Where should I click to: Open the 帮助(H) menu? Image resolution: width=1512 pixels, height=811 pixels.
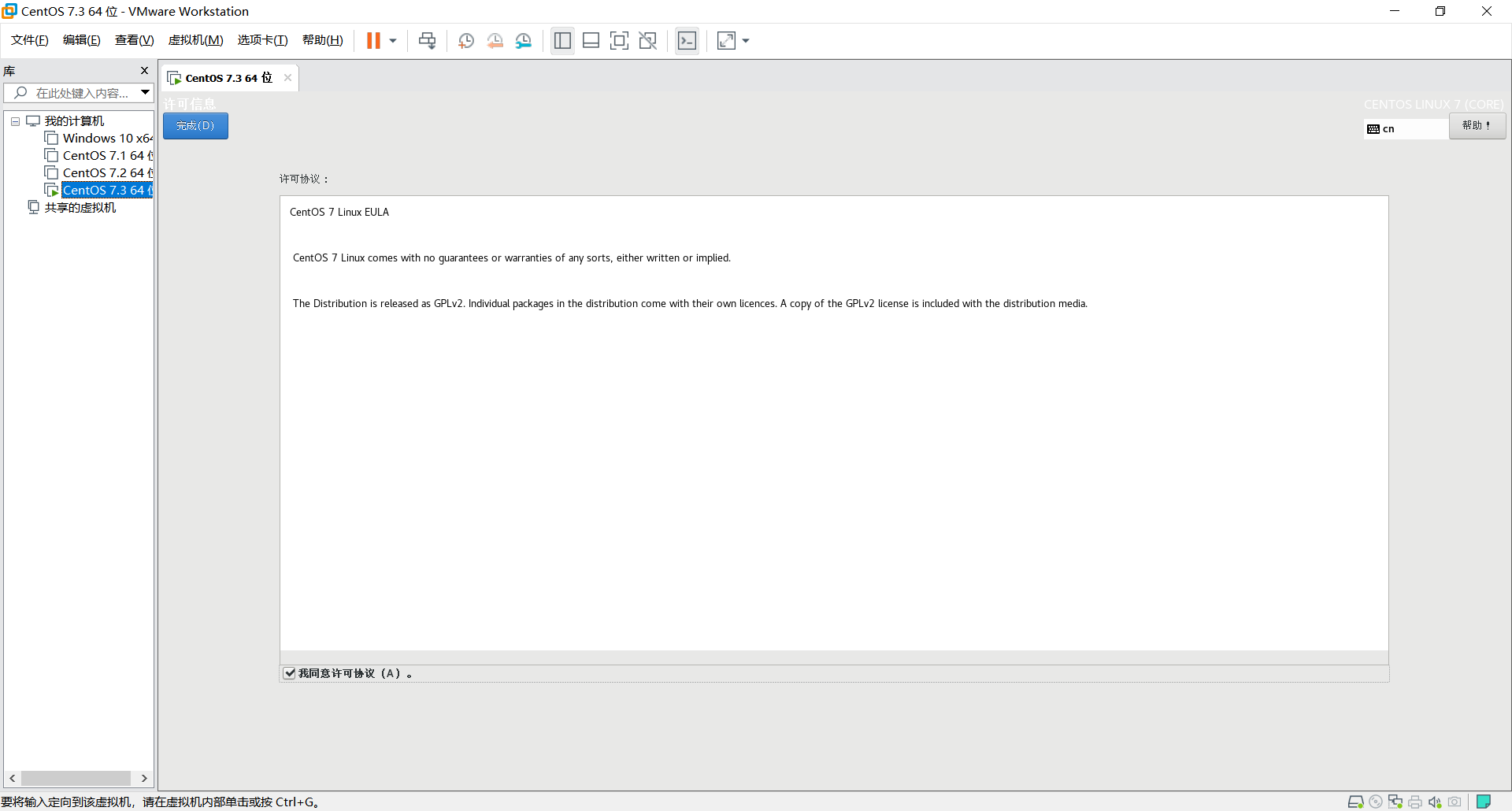(x=323, y=40)
